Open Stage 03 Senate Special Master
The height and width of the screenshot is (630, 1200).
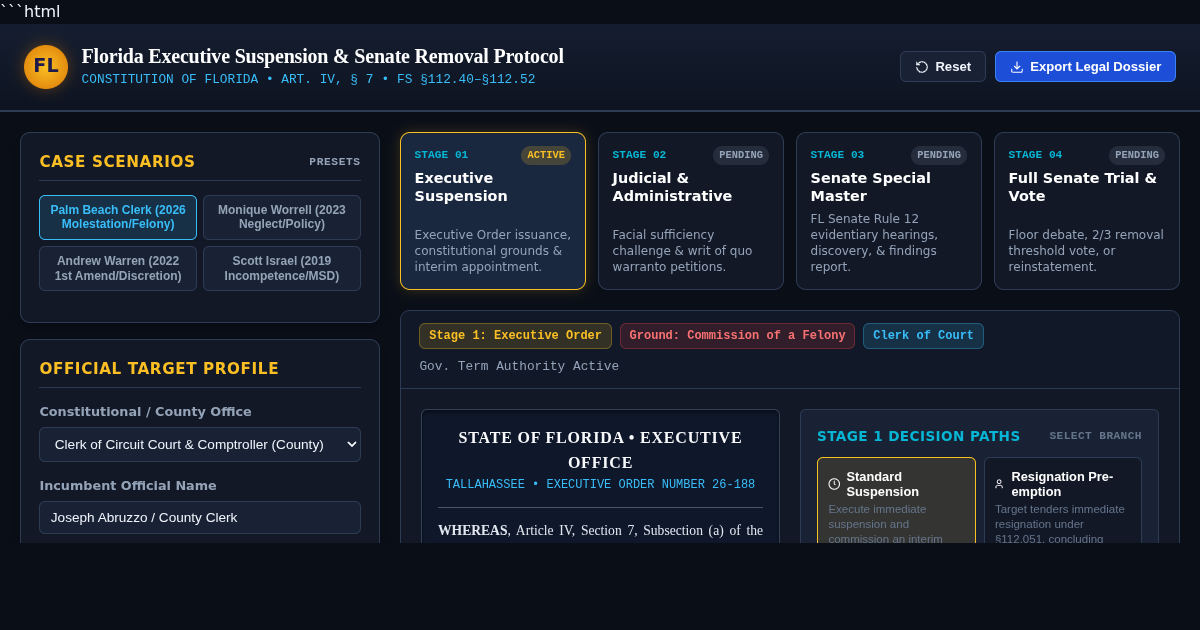coord(889,211)
